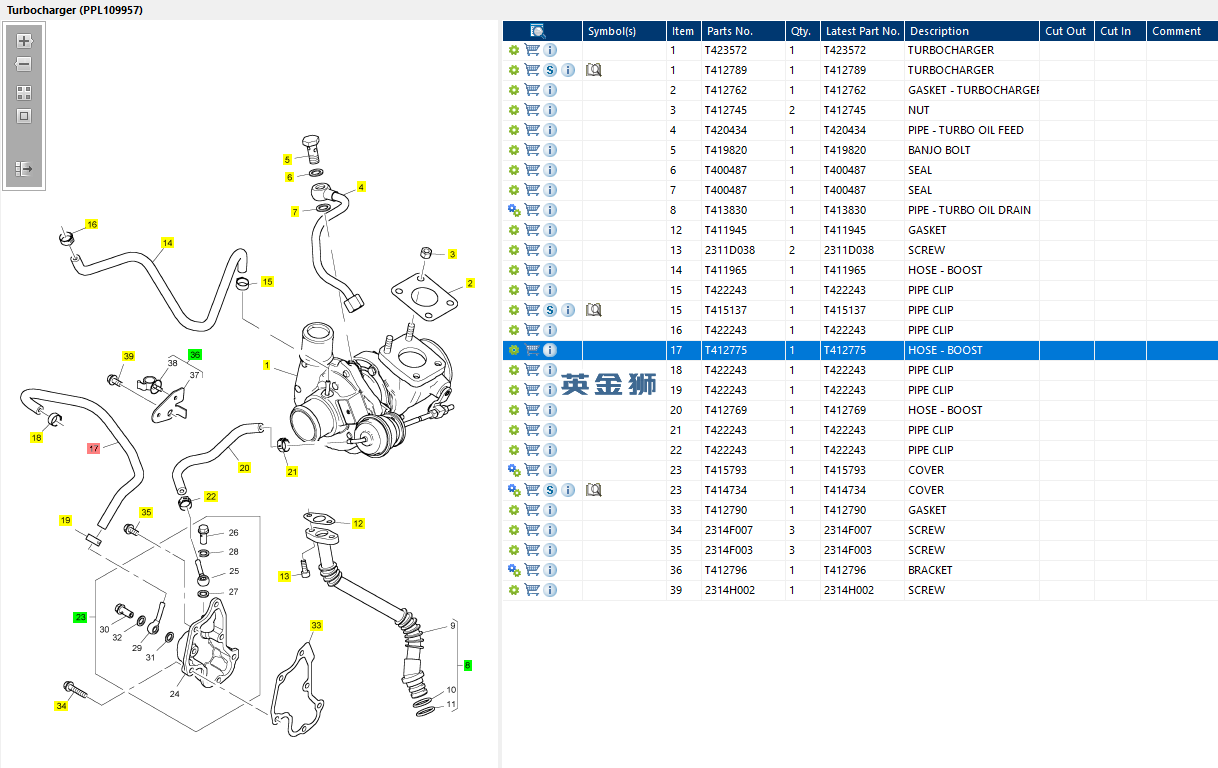Open info for HOSE - BOOST T411965
Image resolution: width=1218 pixels, height=768 pixels.
(x=550, y=270)
